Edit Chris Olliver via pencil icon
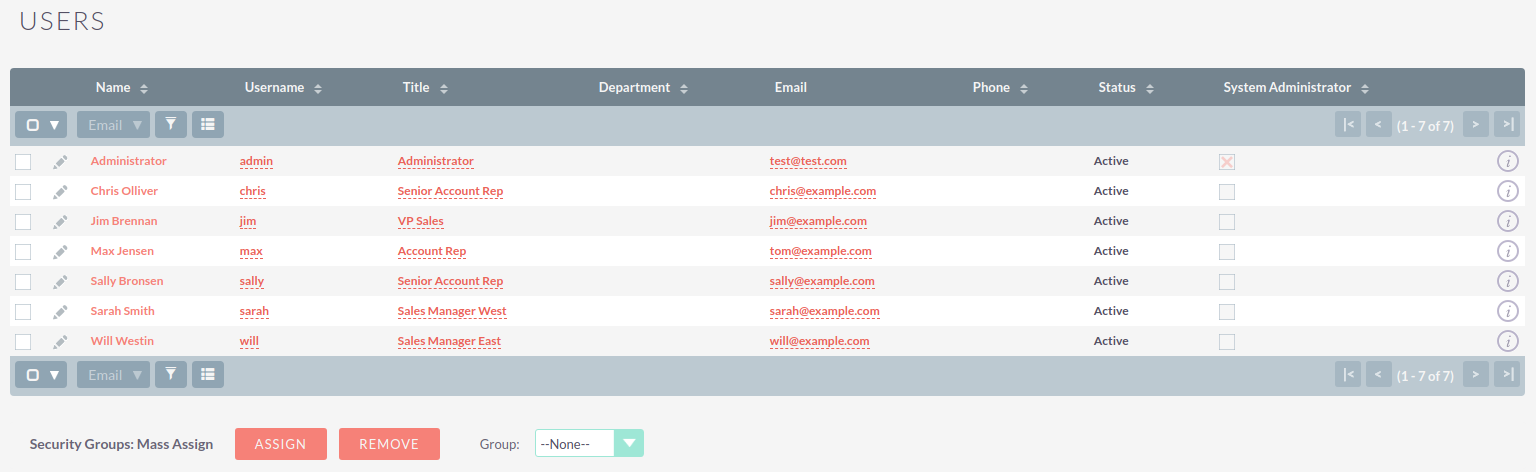The height and width of the screenshot is (472, 1536). coord(61,192)
